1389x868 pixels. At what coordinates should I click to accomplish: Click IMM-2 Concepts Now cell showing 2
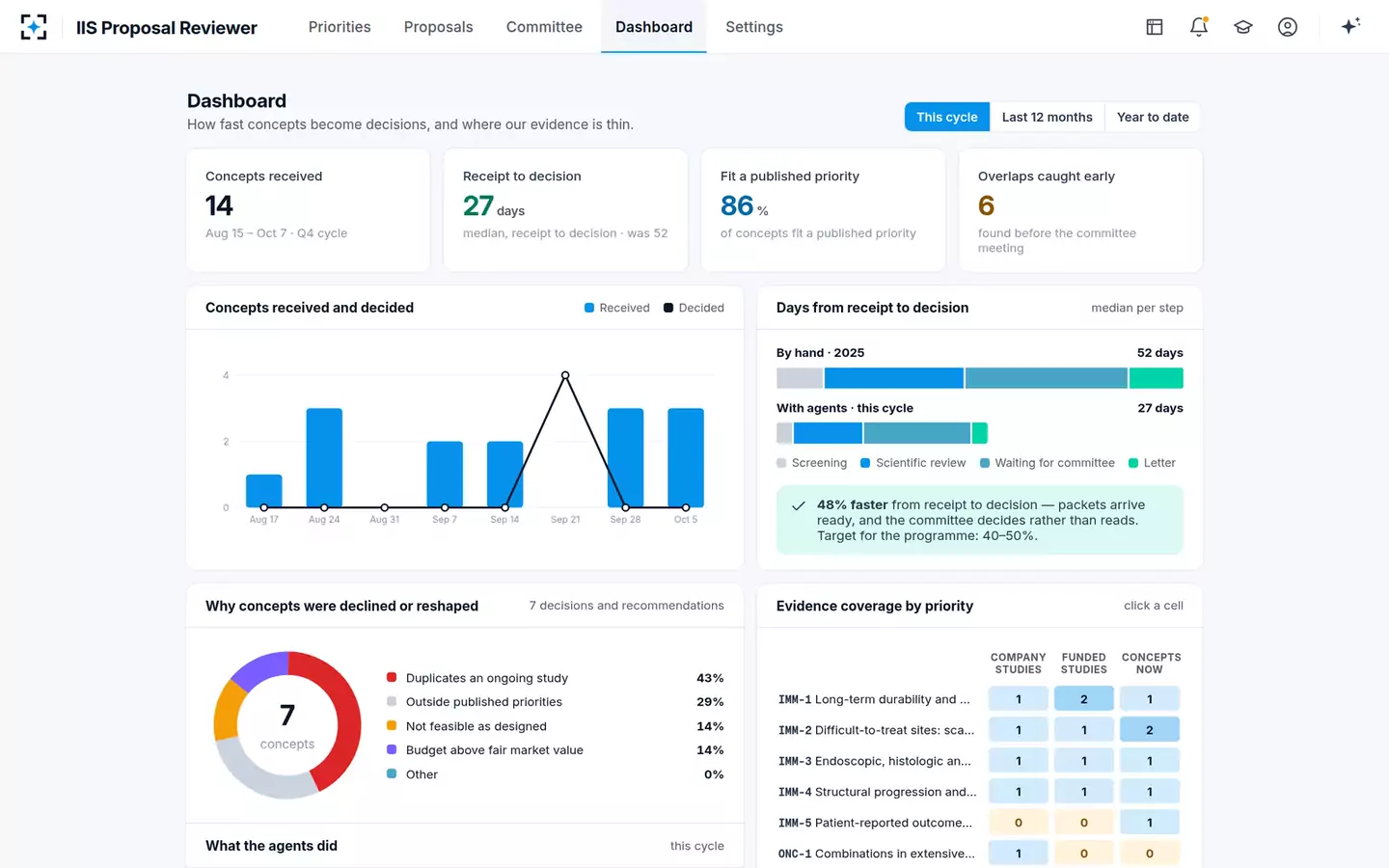[1150, 730]
